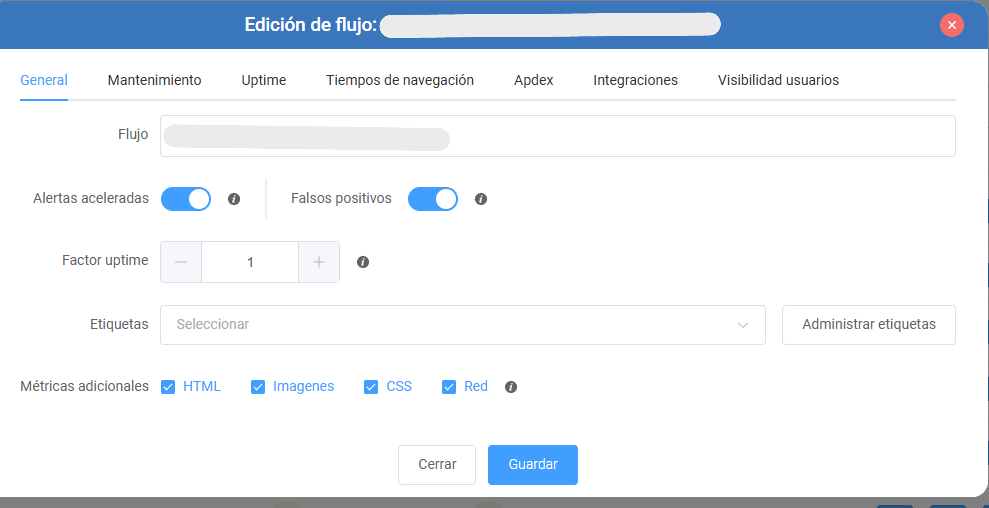Viewport: 989px width, 508px height.
Task: Switch to the Mantenimiento tab
Action: point(155,80)
